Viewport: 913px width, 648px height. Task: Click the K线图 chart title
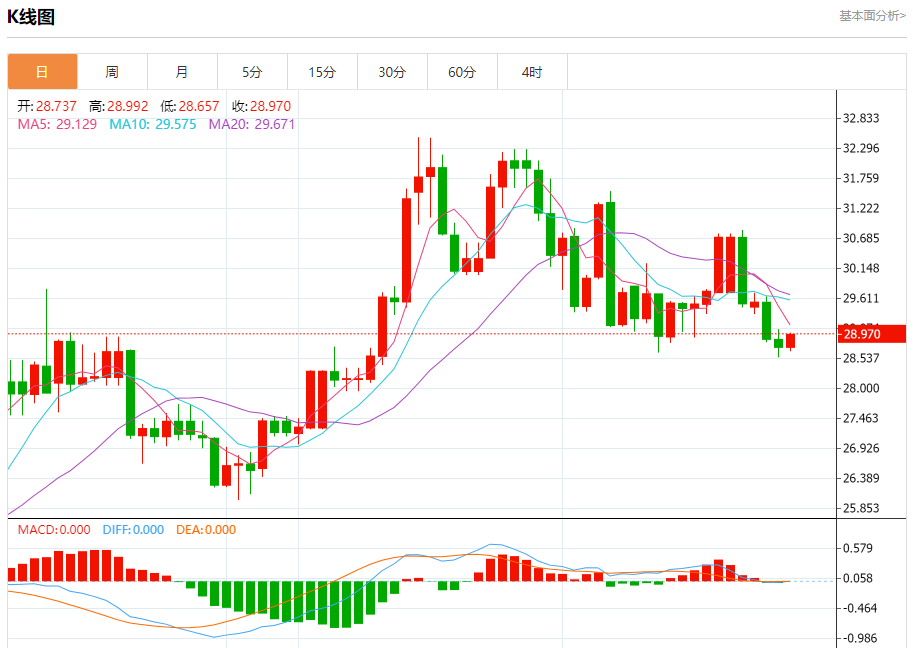tap(31, 17)
